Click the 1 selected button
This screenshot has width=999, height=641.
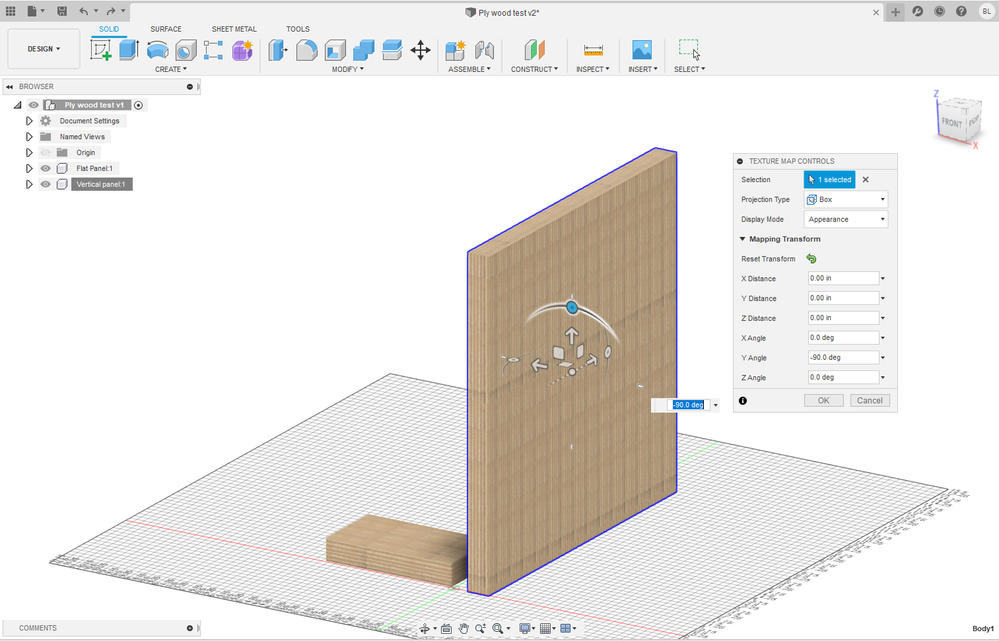point(830,180)
